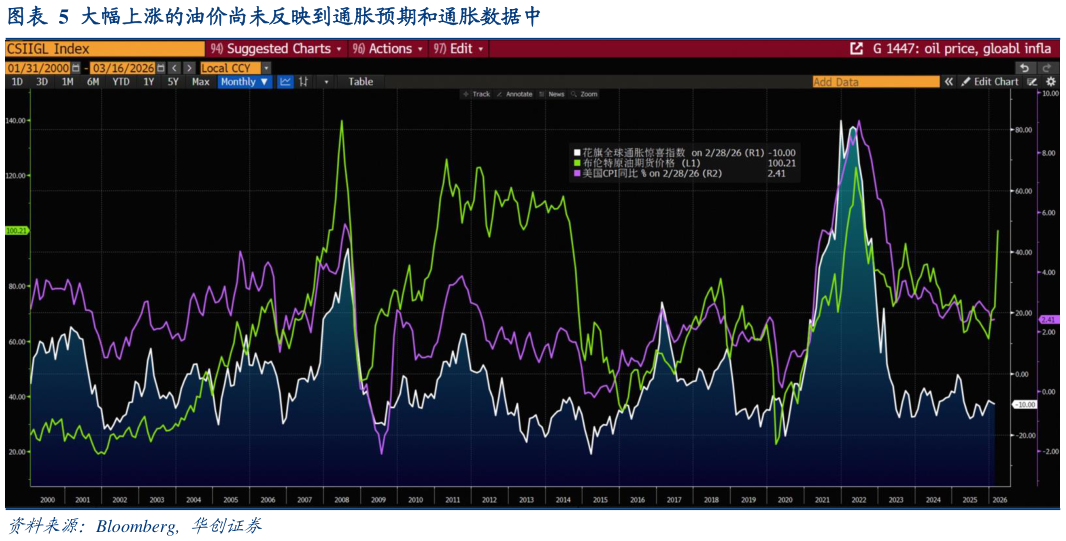Toggle the Zoom tool on chart
This screenshot has height=541, width=1066.
pos(584,94)
